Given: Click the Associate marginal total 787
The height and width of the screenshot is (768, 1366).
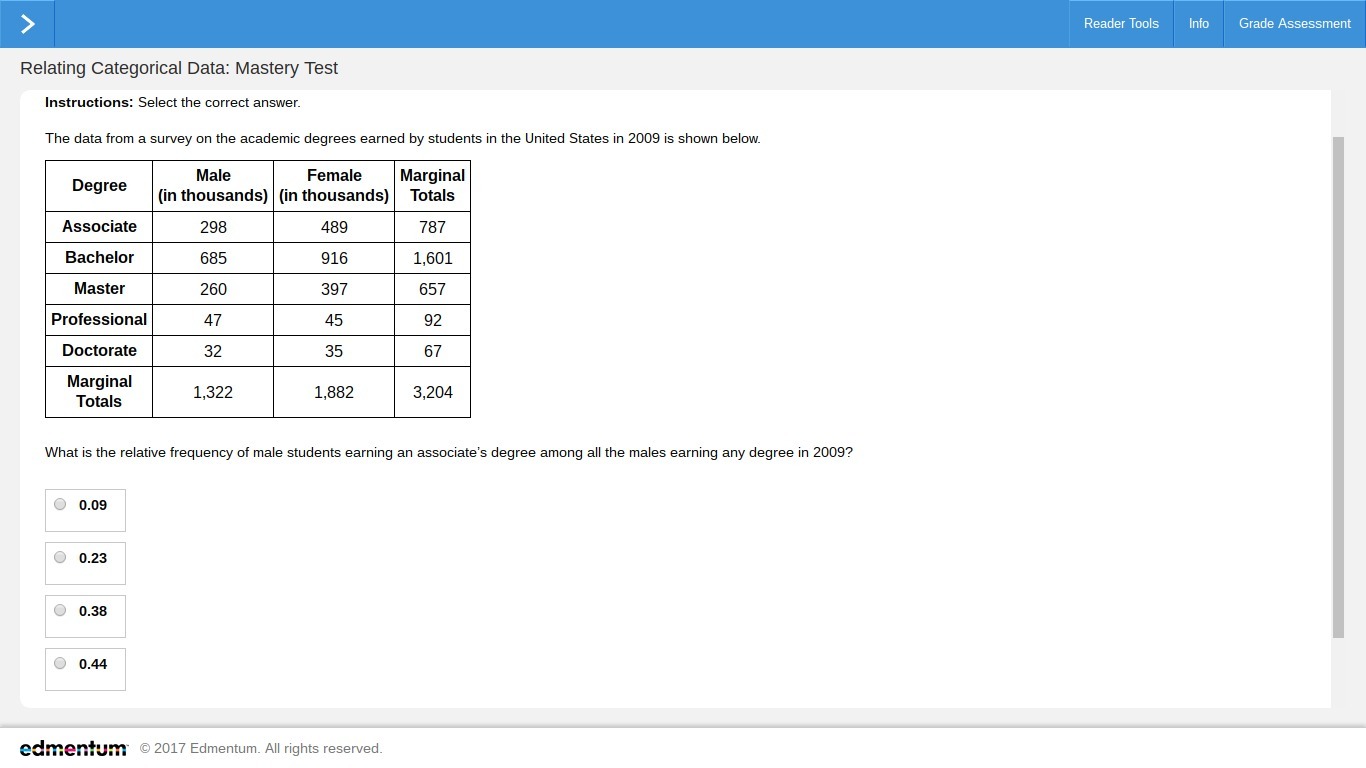Looking at the screenshot, I should point(432,227).
